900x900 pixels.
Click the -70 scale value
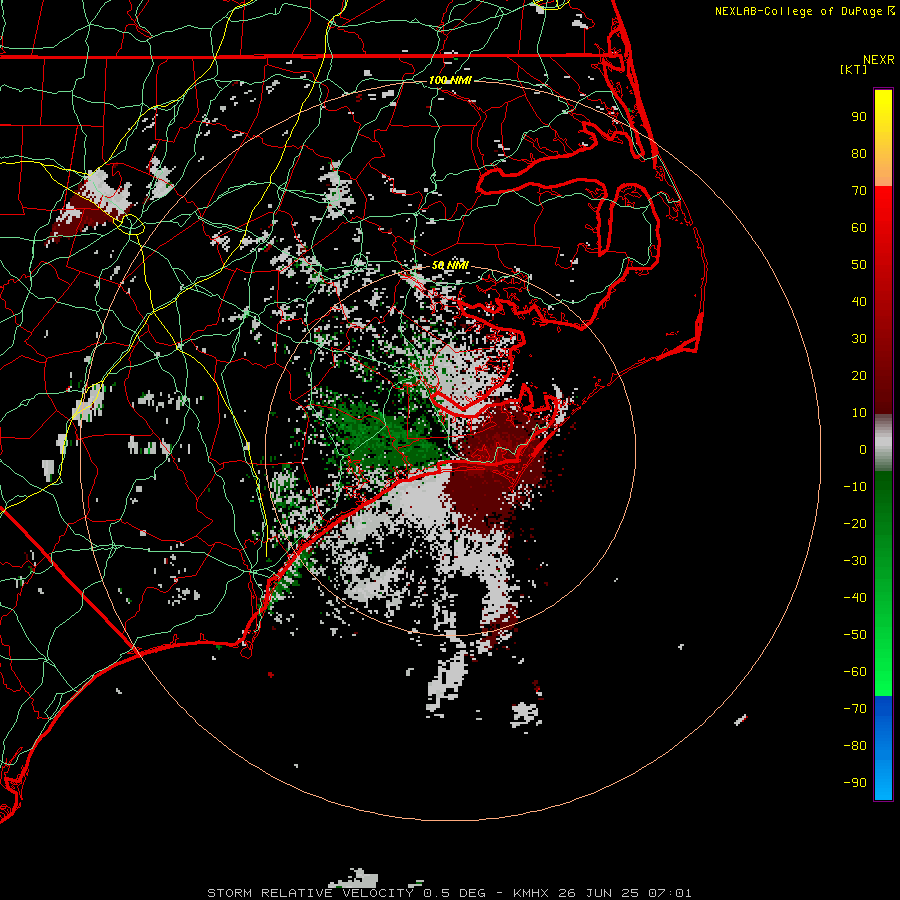[855, 709]
